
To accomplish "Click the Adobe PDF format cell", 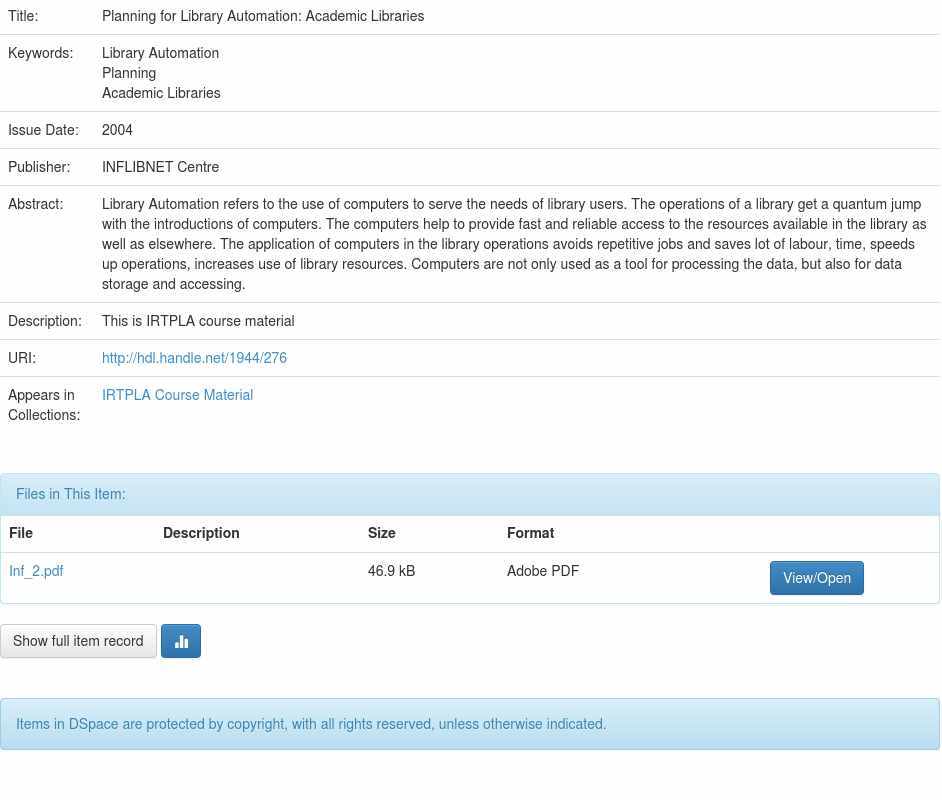I will point(543,571).
